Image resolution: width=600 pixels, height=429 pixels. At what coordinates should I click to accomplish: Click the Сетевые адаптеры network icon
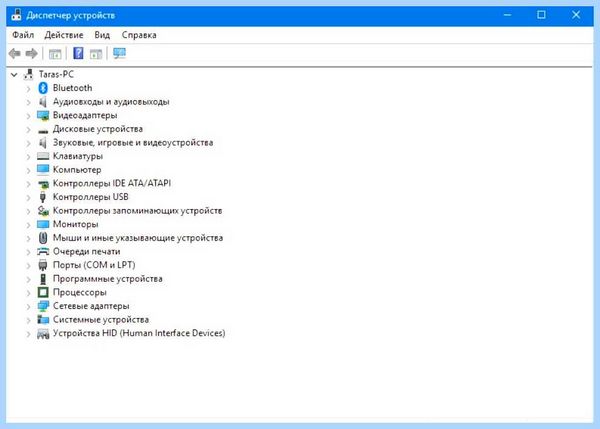(43, 306)
